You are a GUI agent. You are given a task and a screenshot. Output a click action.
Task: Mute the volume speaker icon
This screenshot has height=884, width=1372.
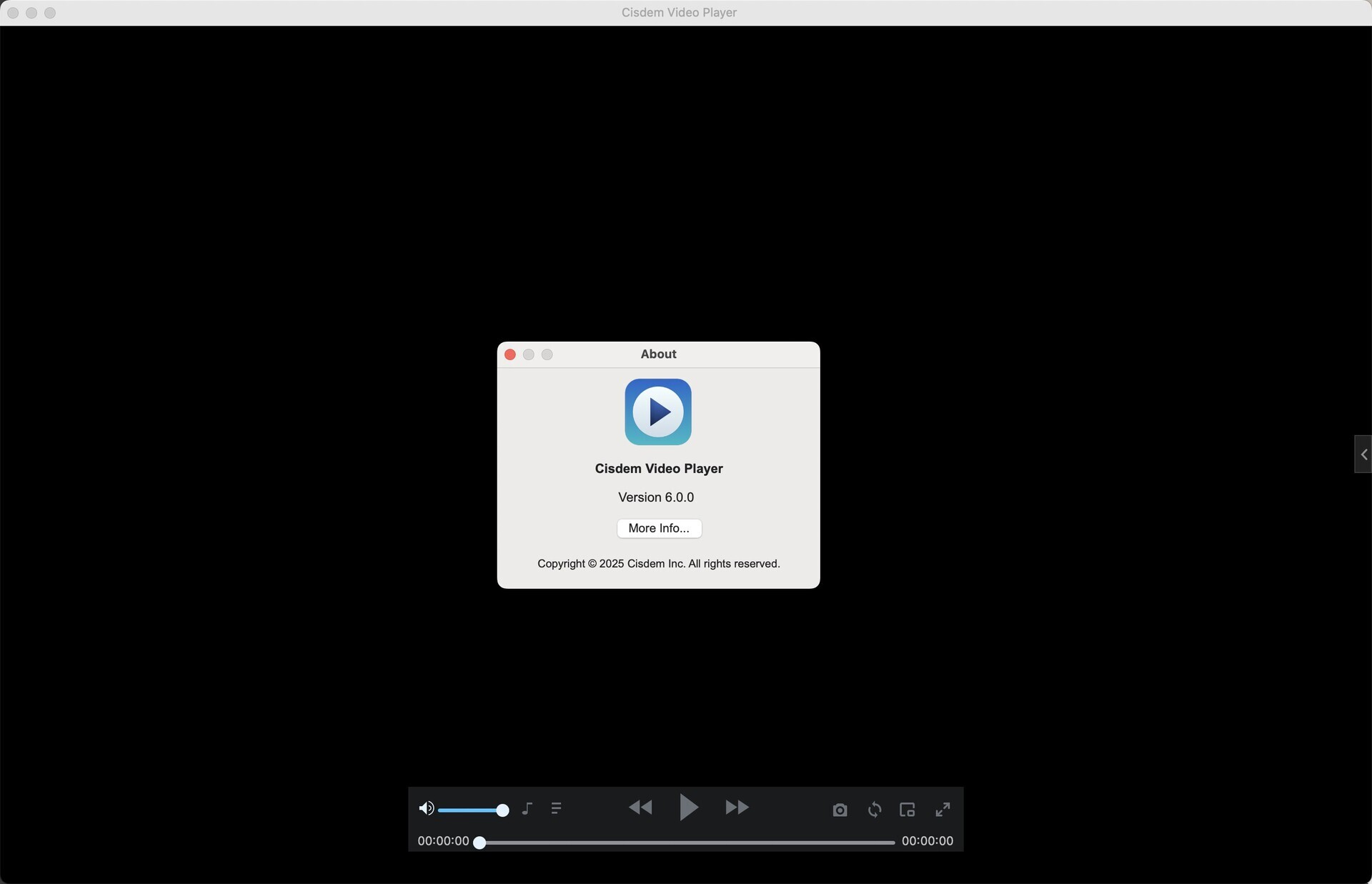(x=427, y=808)
